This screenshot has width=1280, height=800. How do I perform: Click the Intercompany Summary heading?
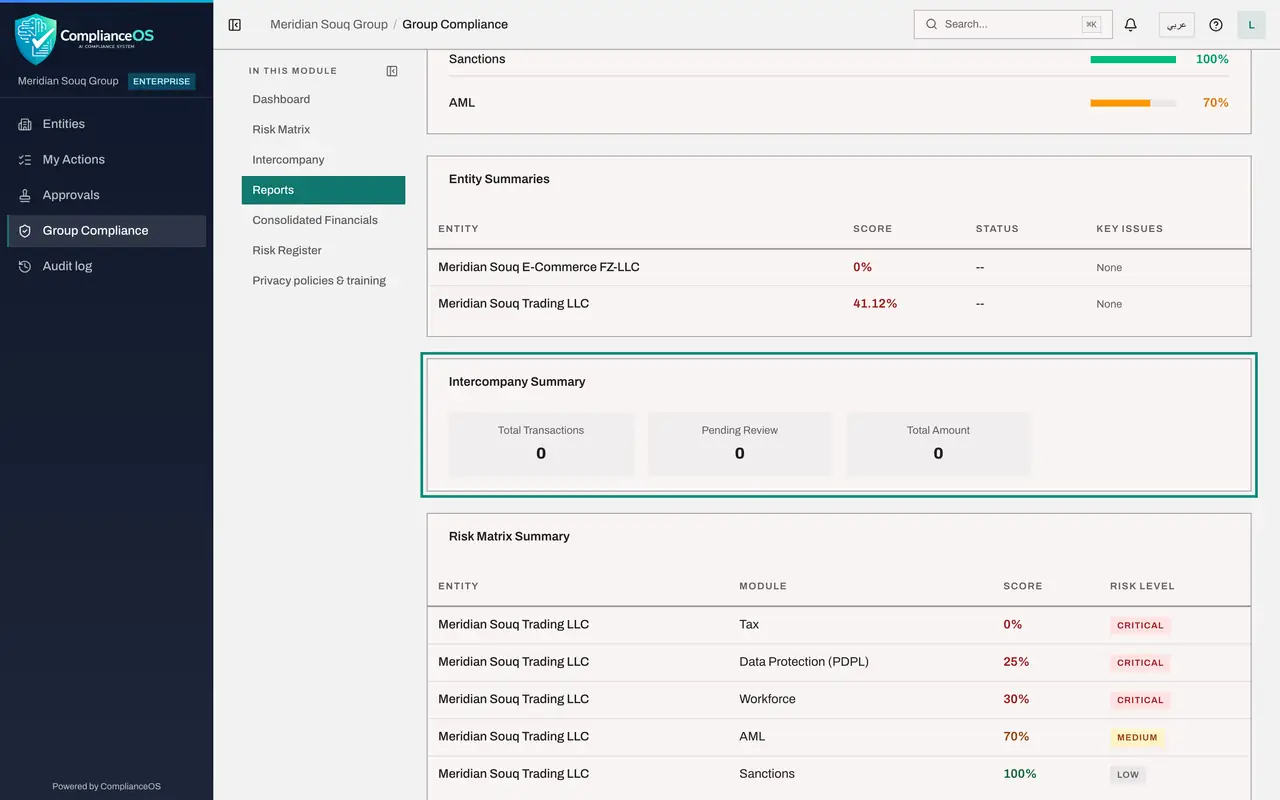tap(517, 382)
